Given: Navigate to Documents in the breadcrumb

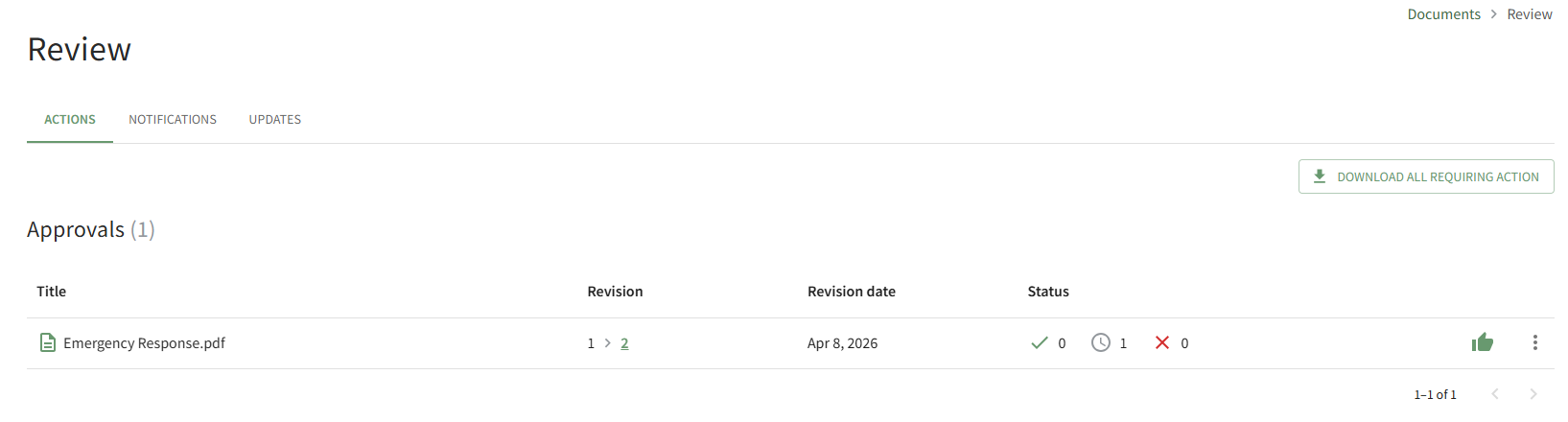Looking at the screenshot, I should (x=1443, y=14).
